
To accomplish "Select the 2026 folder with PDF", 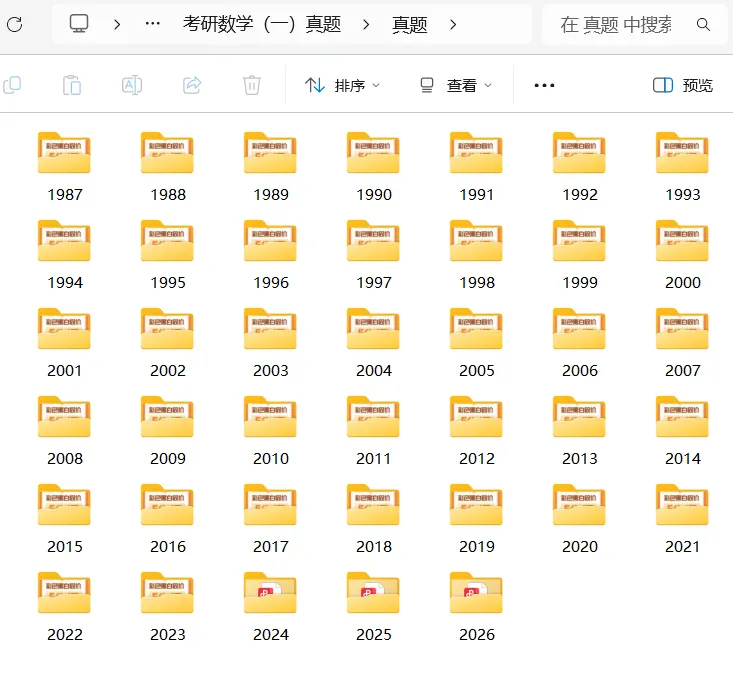I will point(476,606).
